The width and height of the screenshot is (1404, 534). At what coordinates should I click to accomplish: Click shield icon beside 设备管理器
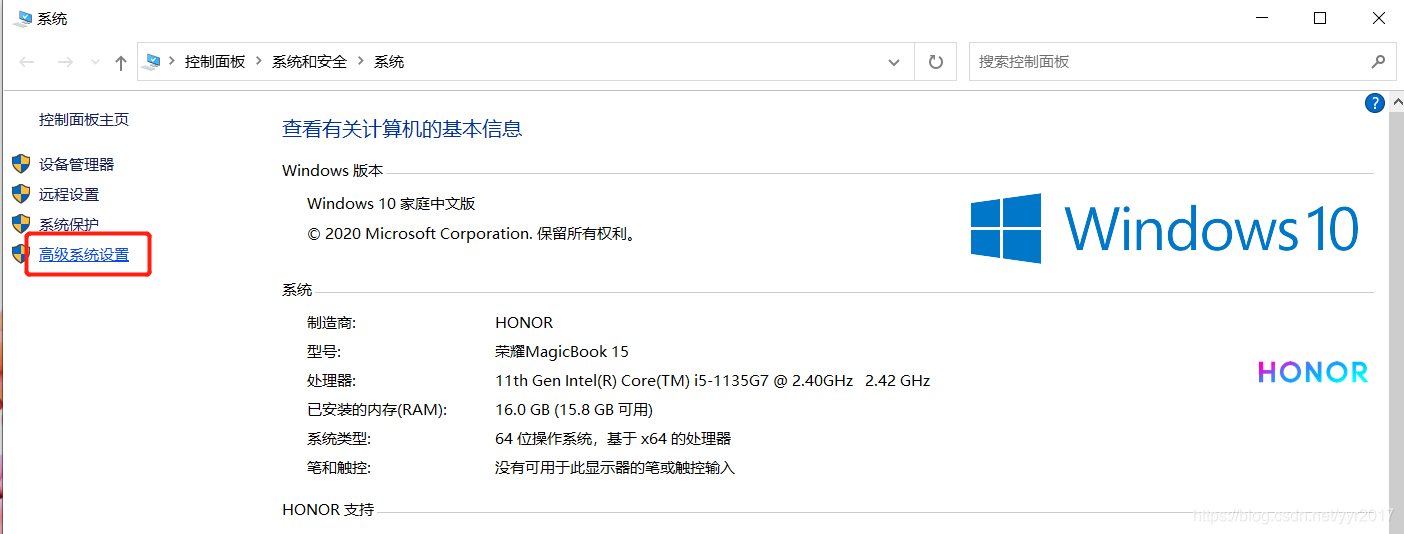point(21,164)
